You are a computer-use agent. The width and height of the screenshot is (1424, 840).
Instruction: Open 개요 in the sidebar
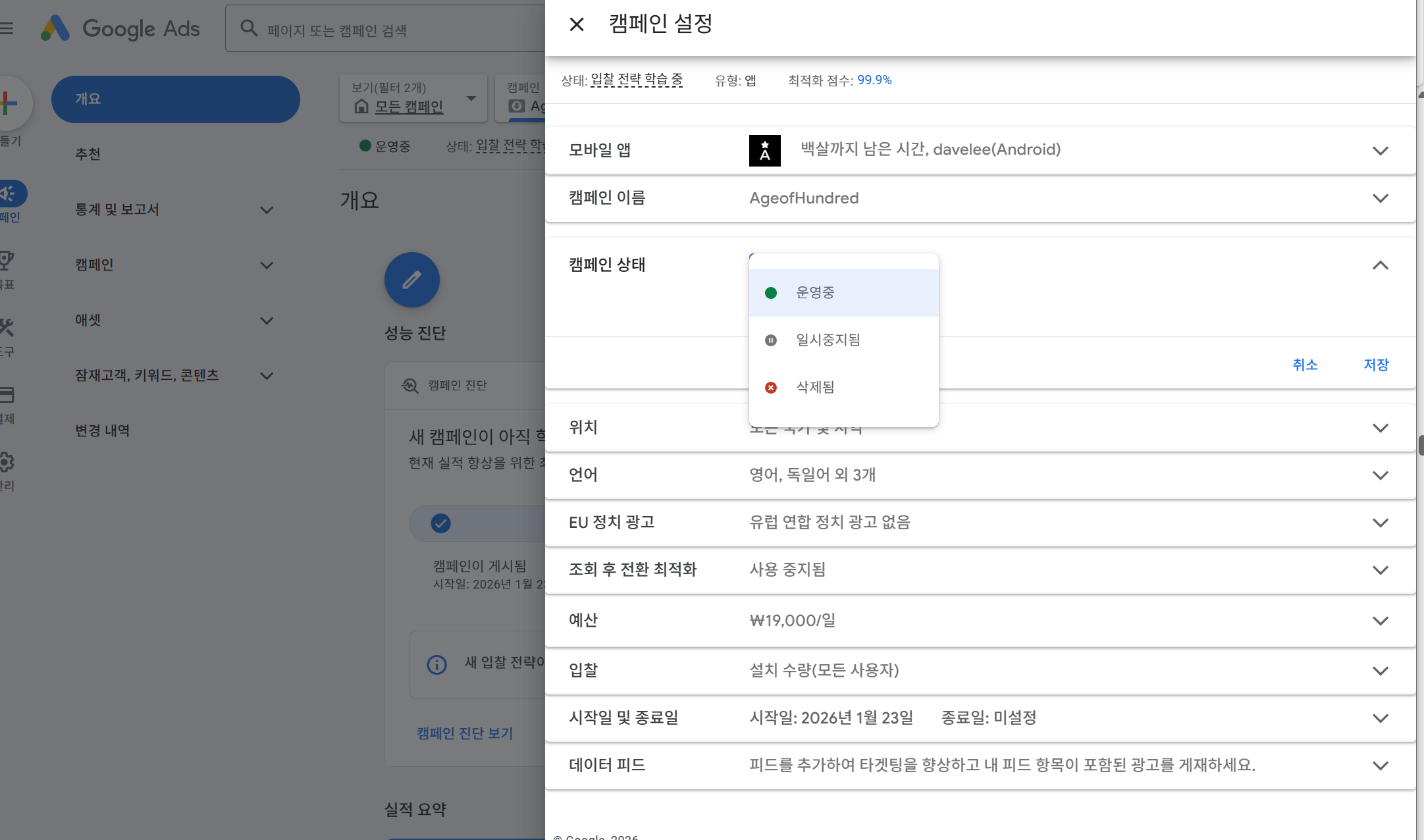click(175, 99)
